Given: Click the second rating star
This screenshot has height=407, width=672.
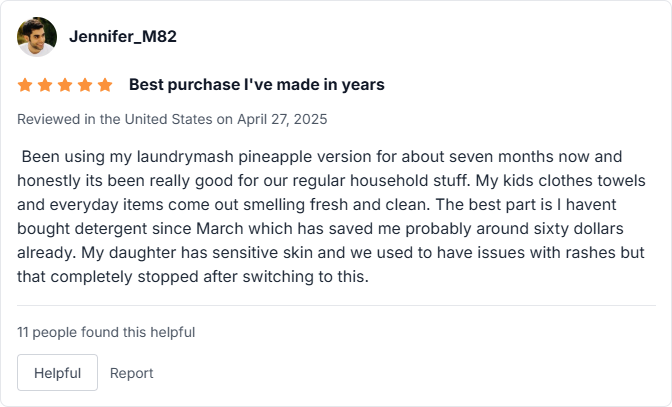Looking at the screenshot, I should point(45,85).
